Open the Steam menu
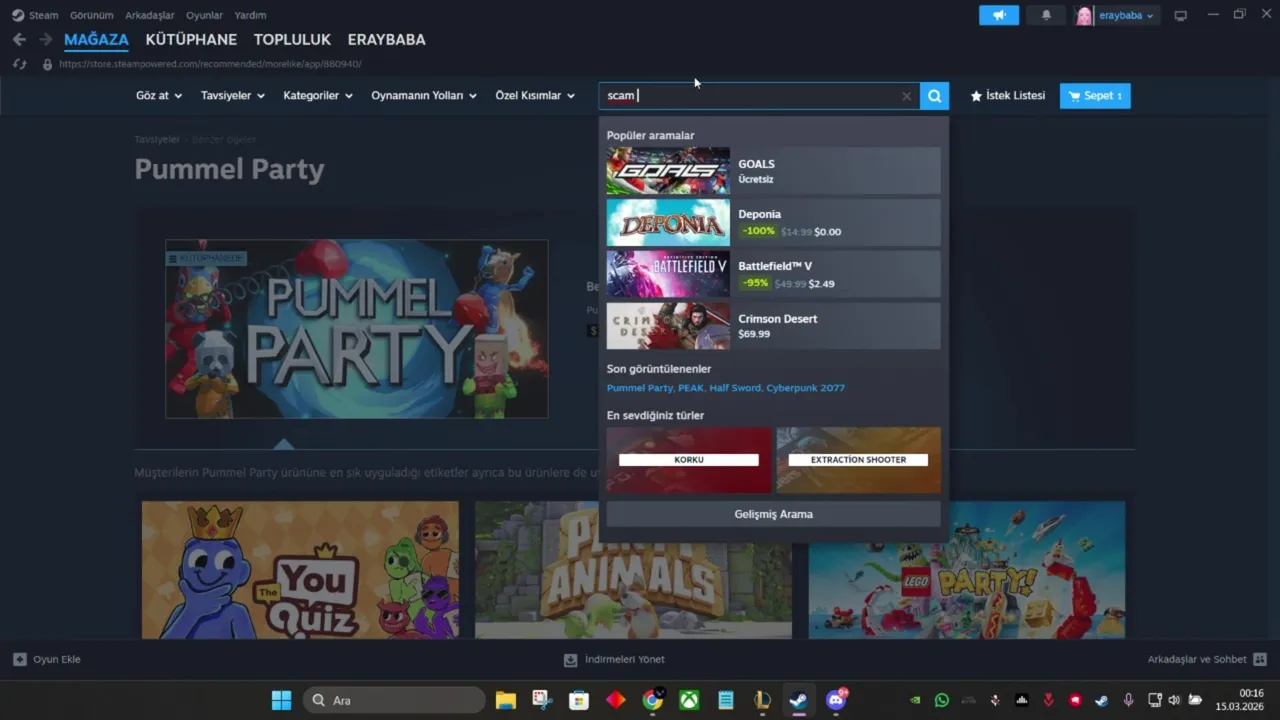Screen dimensions: 1280x720 tap(44, 15)
